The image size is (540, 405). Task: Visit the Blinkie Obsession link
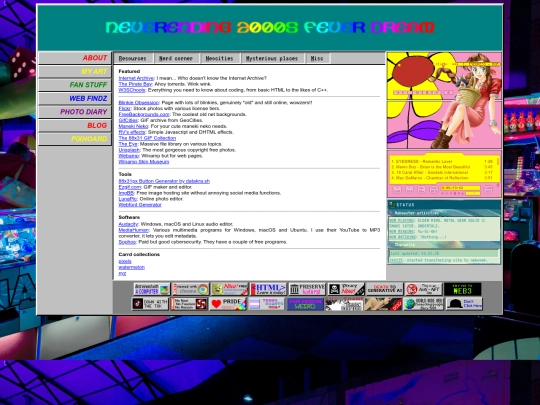coord(138,103)
